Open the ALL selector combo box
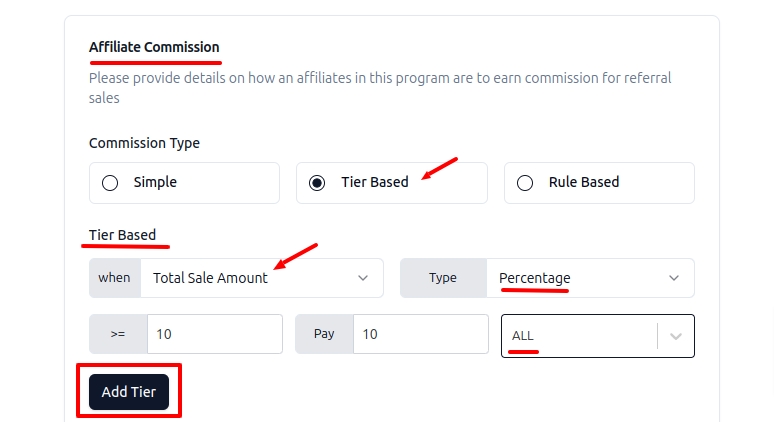 click(580, 336)
